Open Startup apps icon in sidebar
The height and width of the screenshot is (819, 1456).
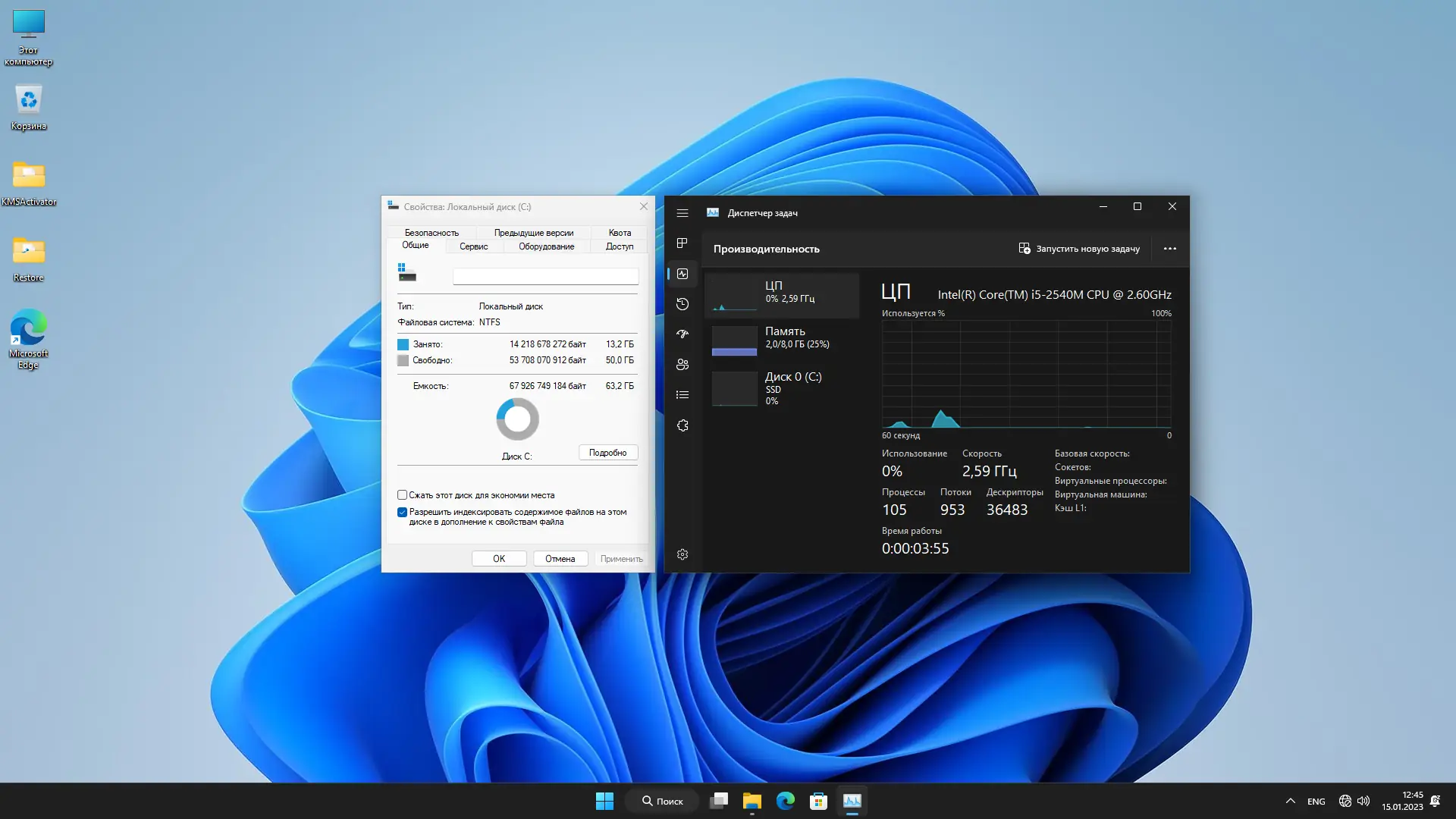pyautogui.click(x=682, y=334)
